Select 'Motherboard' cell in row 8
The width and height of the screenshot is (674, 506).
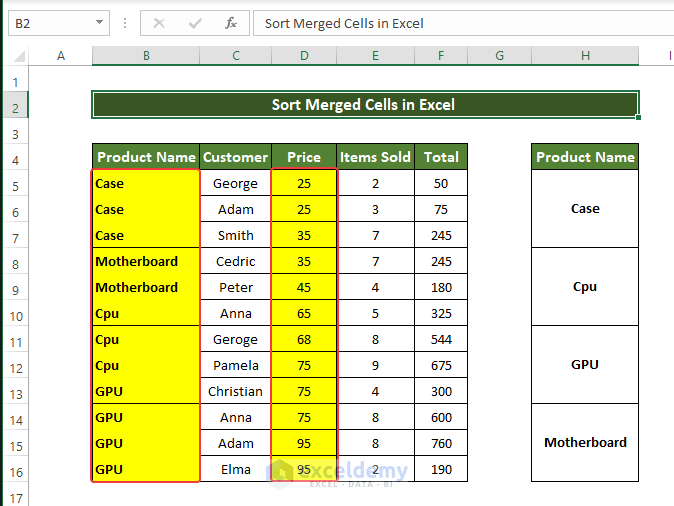[x=146, y=261]
